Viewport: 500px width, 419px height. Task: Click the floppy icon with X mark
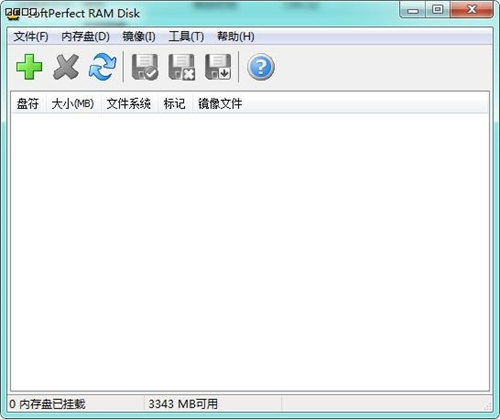click(182, 67)
